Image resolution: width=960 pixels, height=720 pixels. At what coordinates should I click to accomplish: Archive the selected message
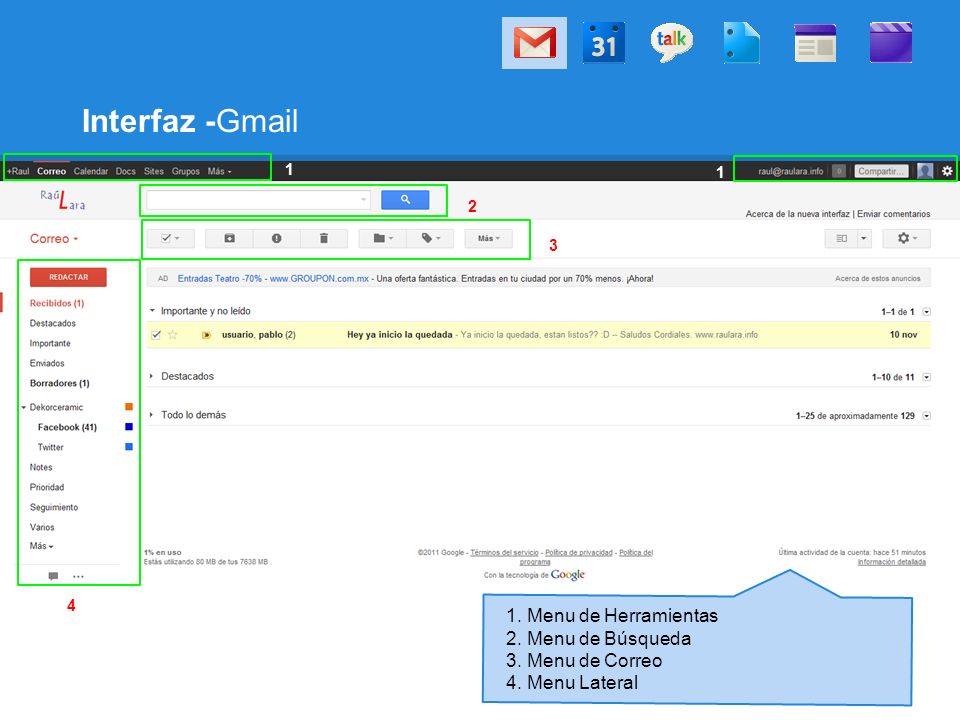pyautogui.click(x=229, y=238)
